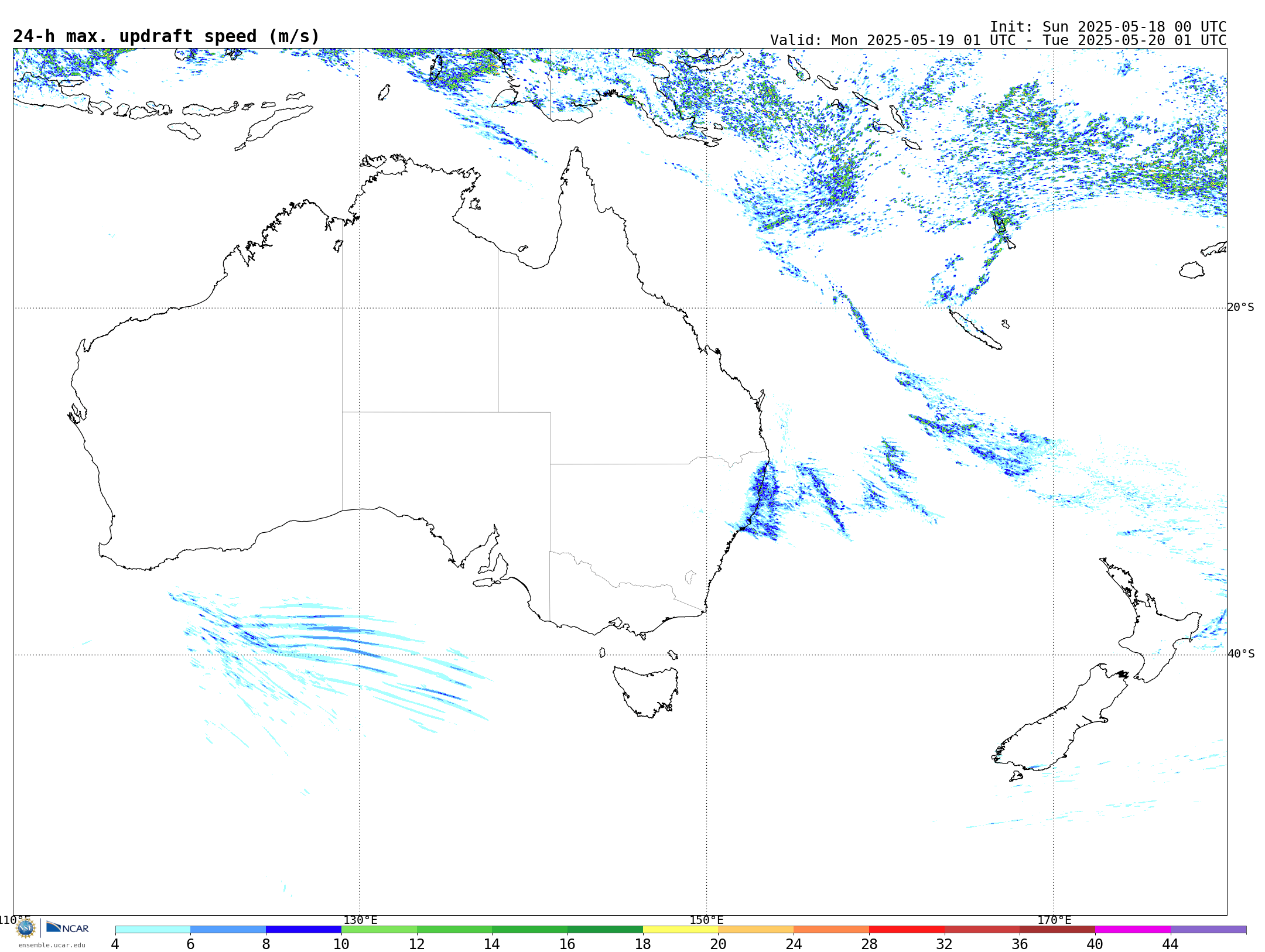Screen dimensions: 1265x952
Task: Click the light cyan 4–6 colorbar segment
Action: [153, 930]
